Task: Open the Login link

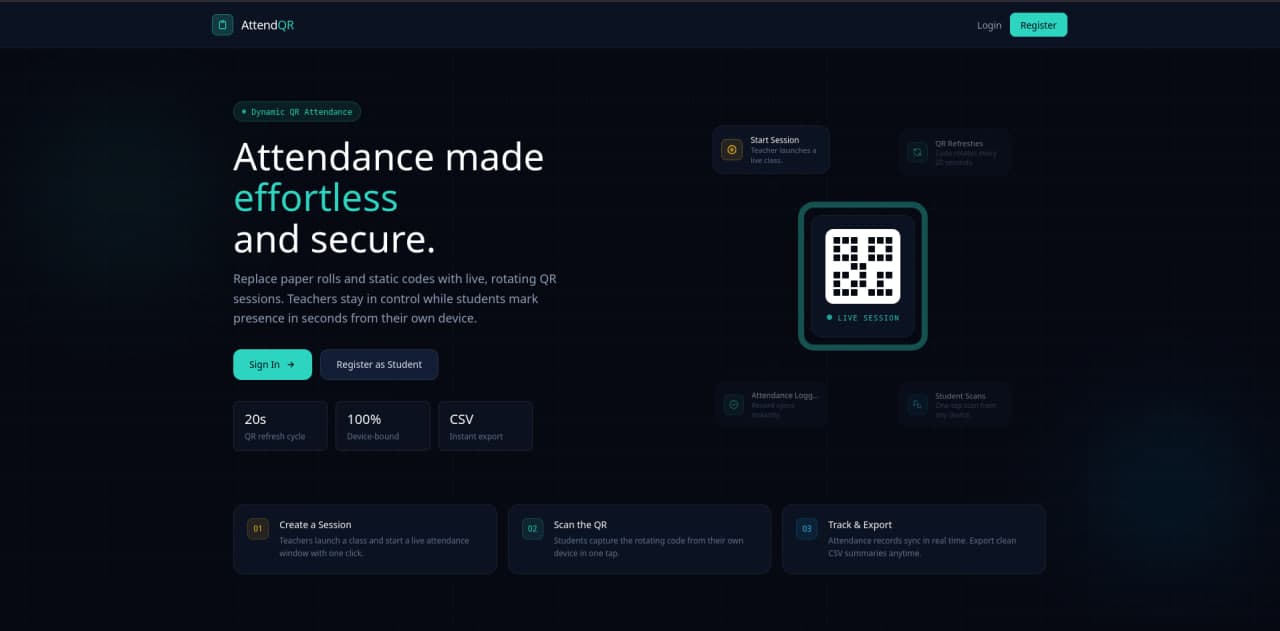Action: (x=989, y=25)
